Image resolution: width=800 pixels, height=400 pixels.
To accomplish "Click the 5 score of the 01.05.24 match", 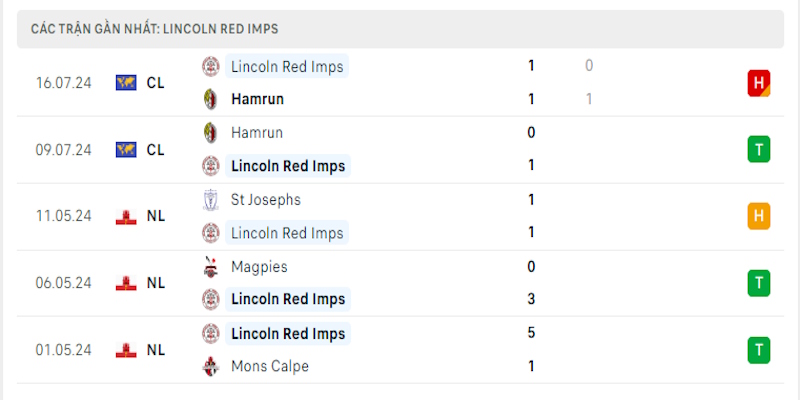I will click(x=531, y=333).
